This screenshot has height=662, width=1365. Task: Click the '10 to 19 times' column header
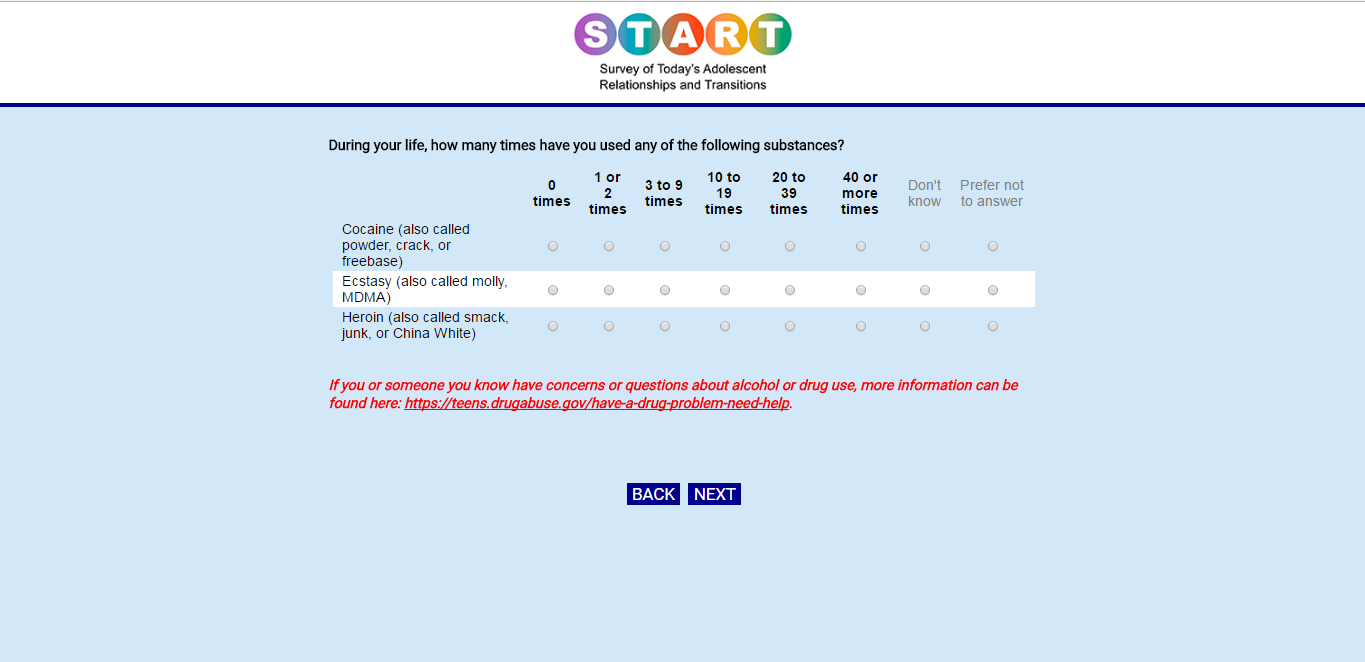pos(724,193)
